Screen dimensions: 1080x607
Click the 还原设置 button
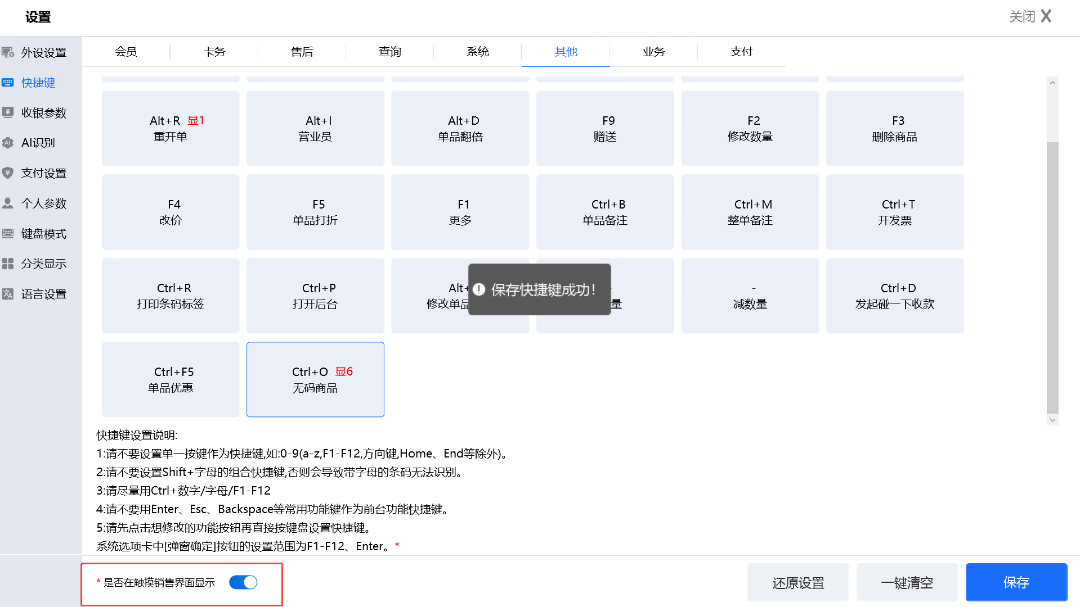pos(798,582)
